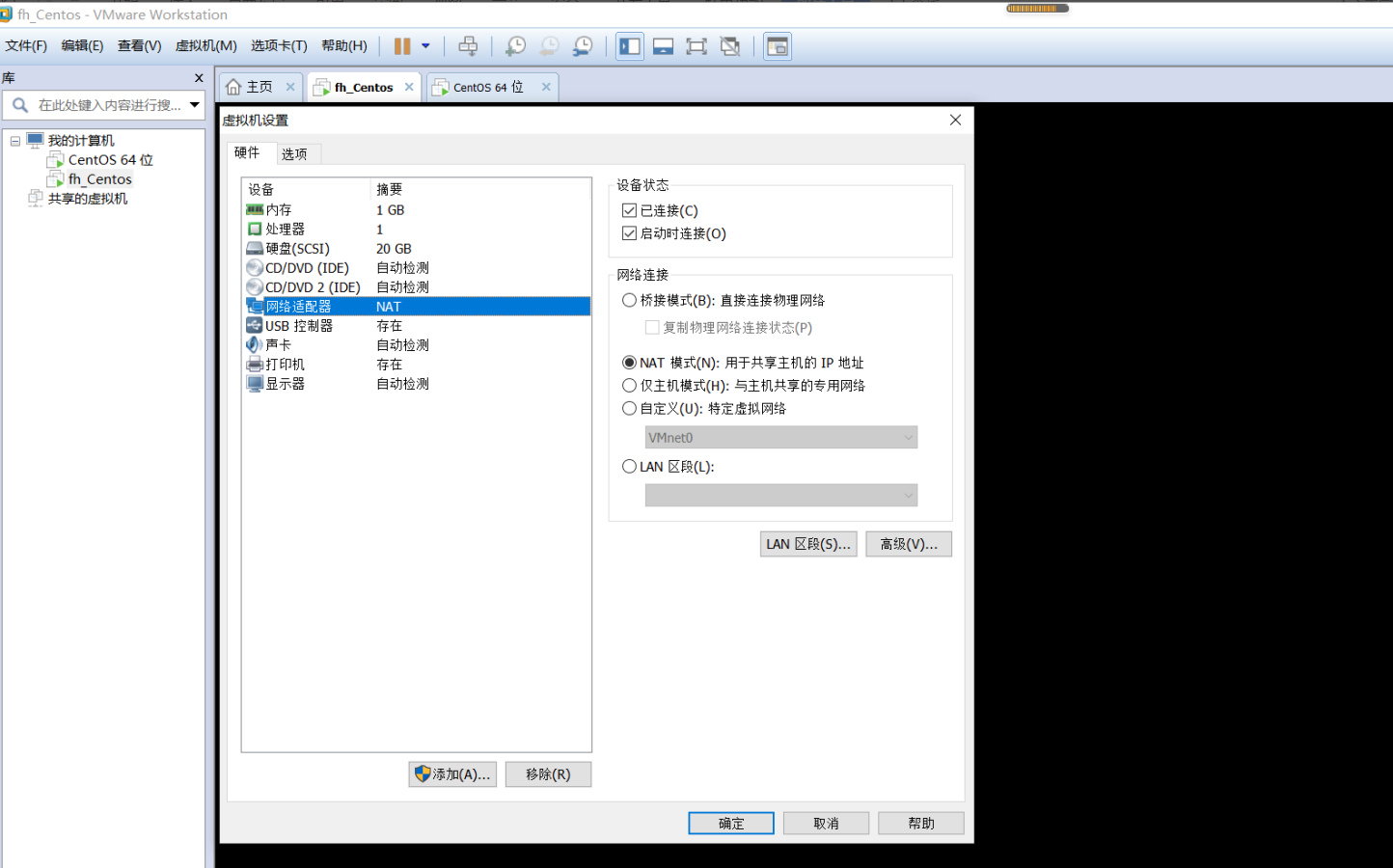The width and height of the screenshot is (1393, 868).
Task: Click the 高级(V)... button
Action: click(908, 545)
